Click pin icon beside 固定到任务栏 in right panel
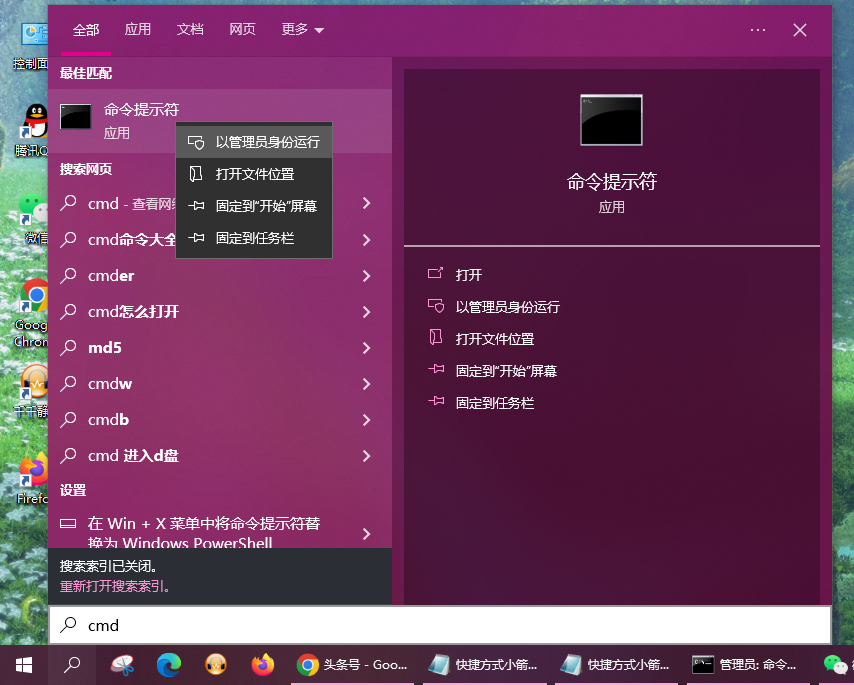854x685 pixels. pos(436,402)
